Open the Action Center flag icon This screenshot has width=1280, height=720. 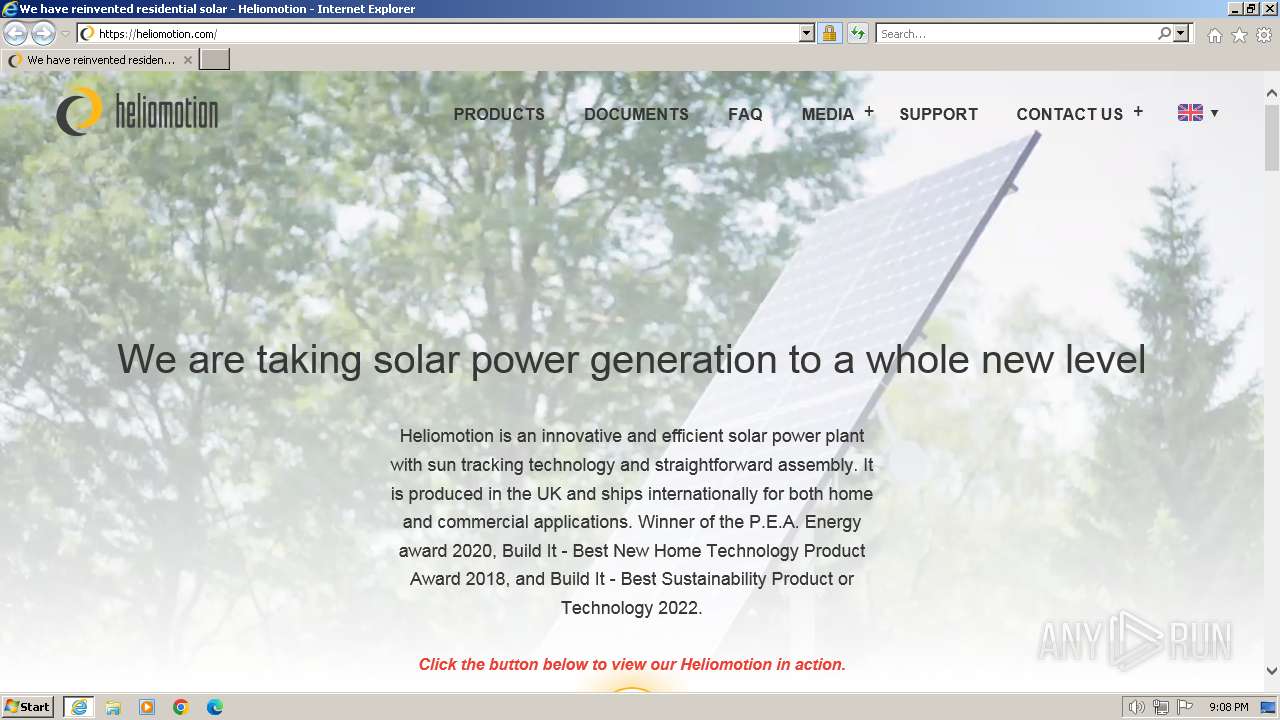click(1185, 707)
